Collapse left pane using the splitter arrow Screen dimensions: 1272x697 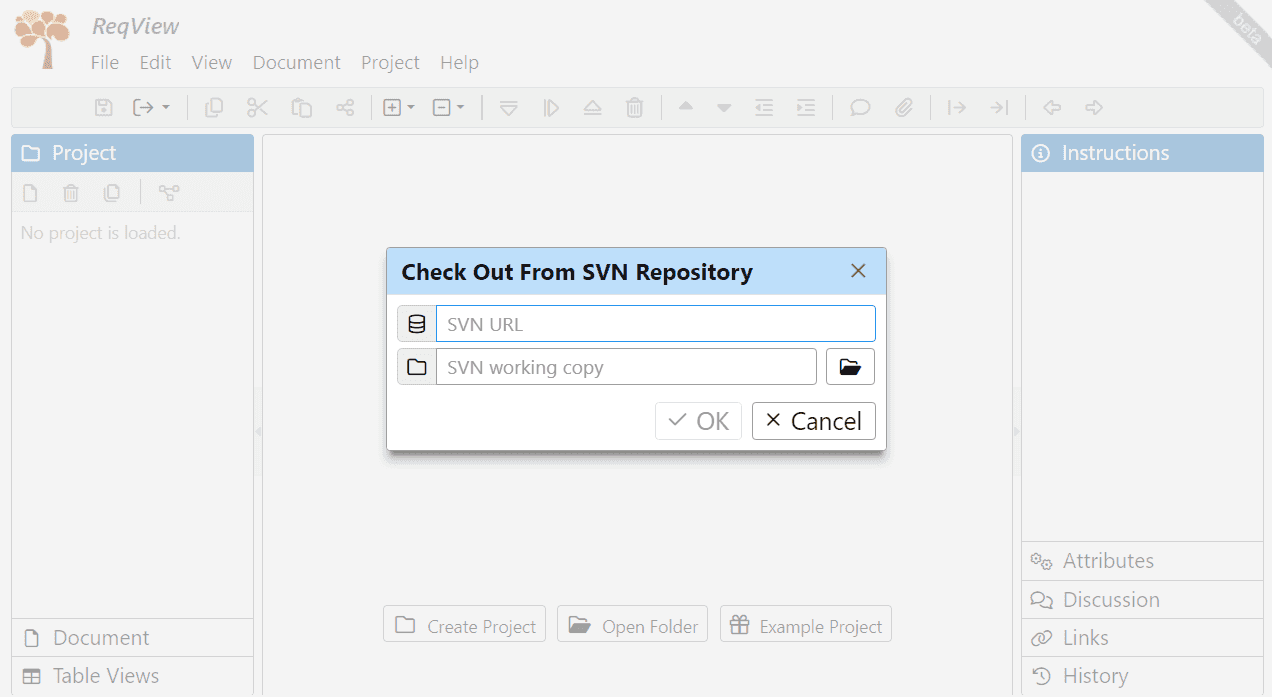[258, 432]
